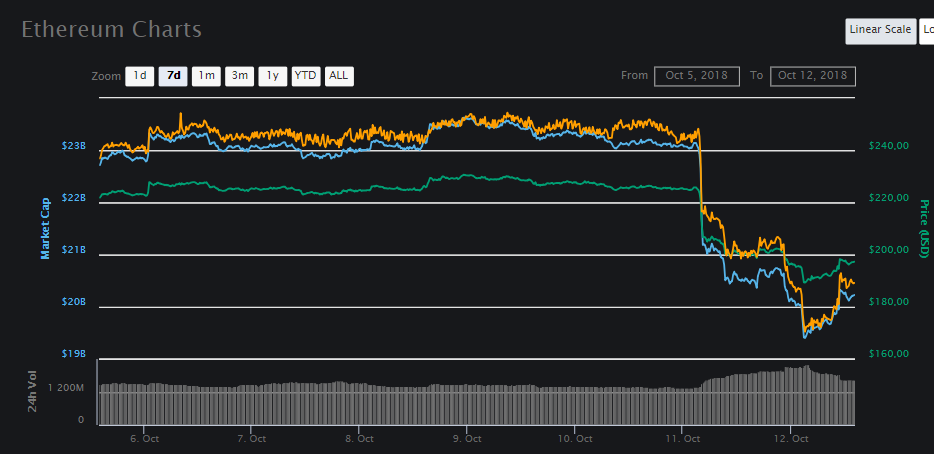Click the $200,00 price label
The width and height of the screenshot is (934, 454).
point(889,250)
